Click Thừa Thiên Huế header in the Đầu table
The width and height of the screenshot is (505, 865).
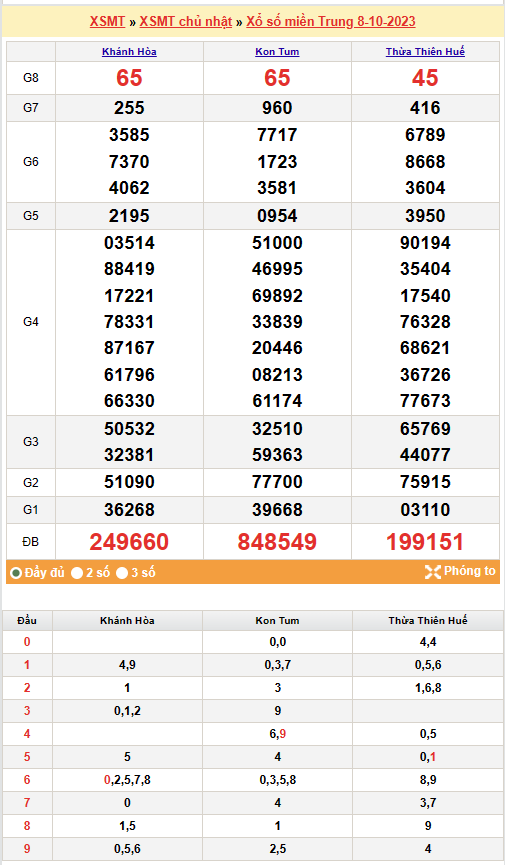tap(428, 621)
